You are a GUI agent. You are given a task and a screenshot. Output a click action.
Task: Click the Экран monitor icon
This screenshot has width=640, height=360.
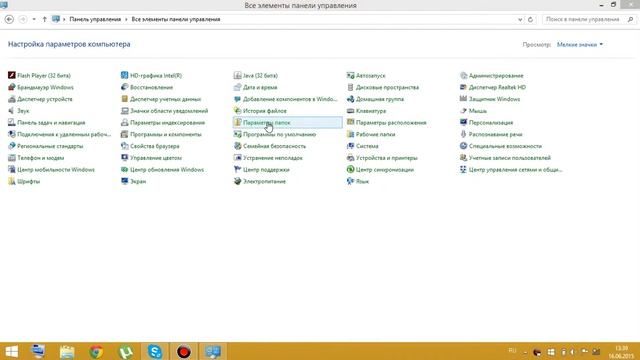[x=124, y=181]
